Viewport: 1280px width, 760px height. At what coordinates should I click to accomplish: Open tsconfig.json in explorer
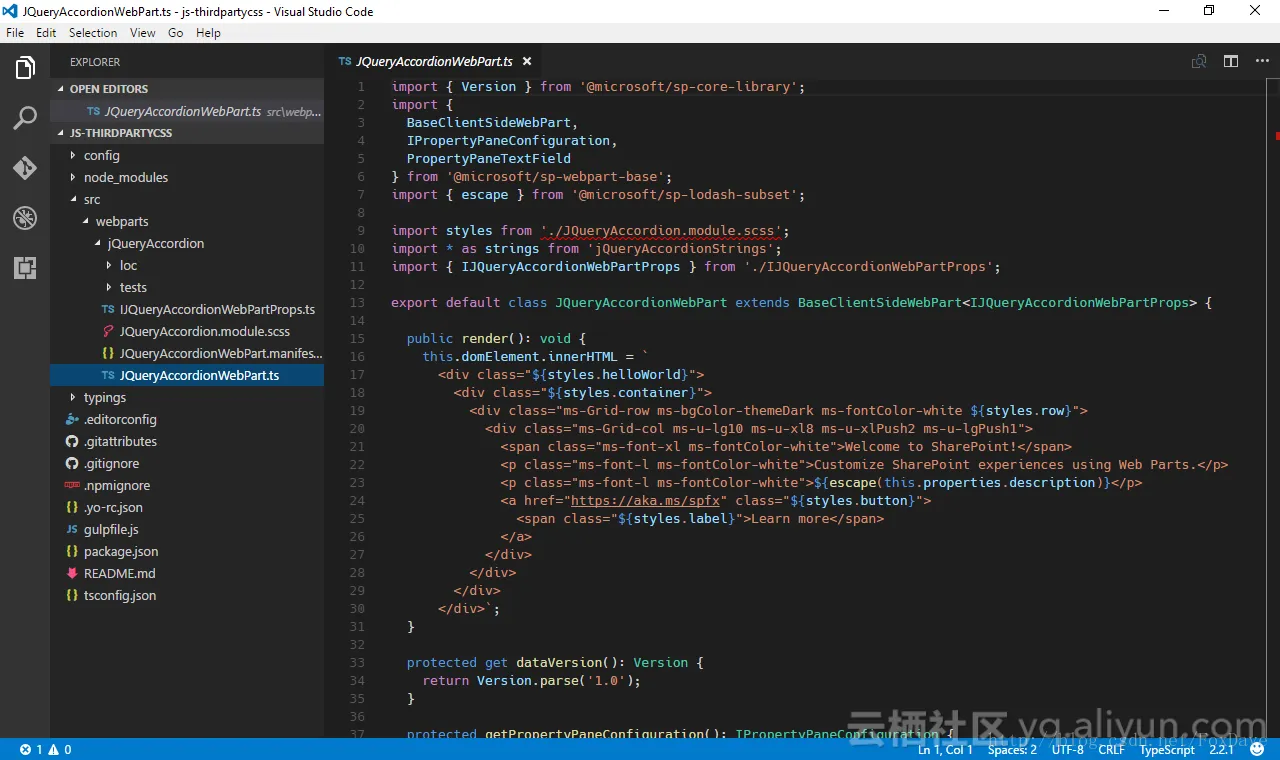(x=187, y=595)
